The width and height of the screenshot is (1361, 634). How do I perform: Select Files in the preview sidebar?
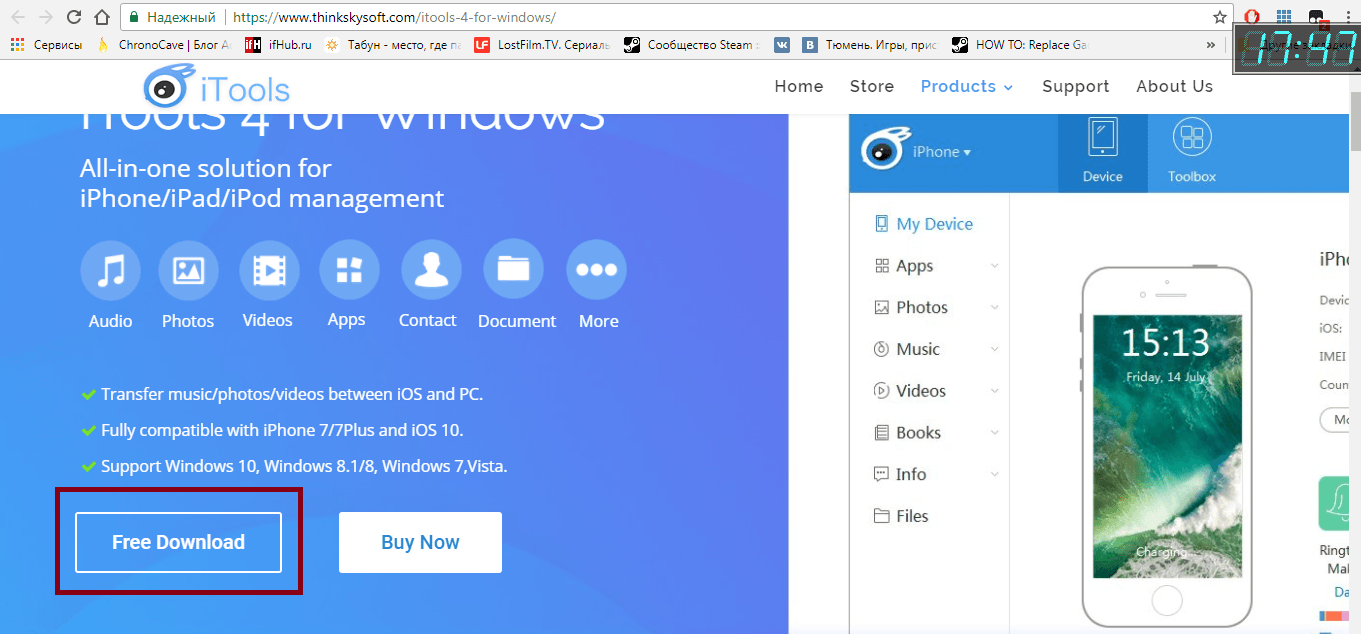click(x=901, y=516)
